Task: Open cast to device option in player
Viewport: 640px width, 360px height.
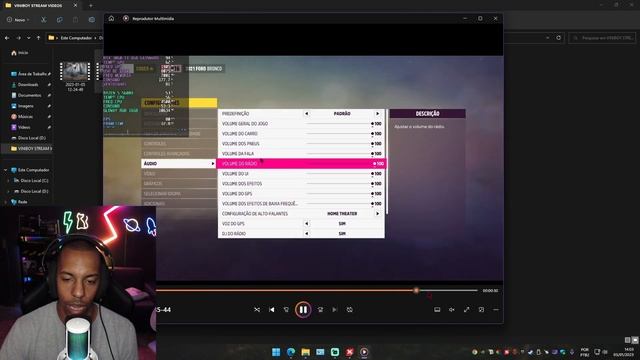Action: [437, 310]
